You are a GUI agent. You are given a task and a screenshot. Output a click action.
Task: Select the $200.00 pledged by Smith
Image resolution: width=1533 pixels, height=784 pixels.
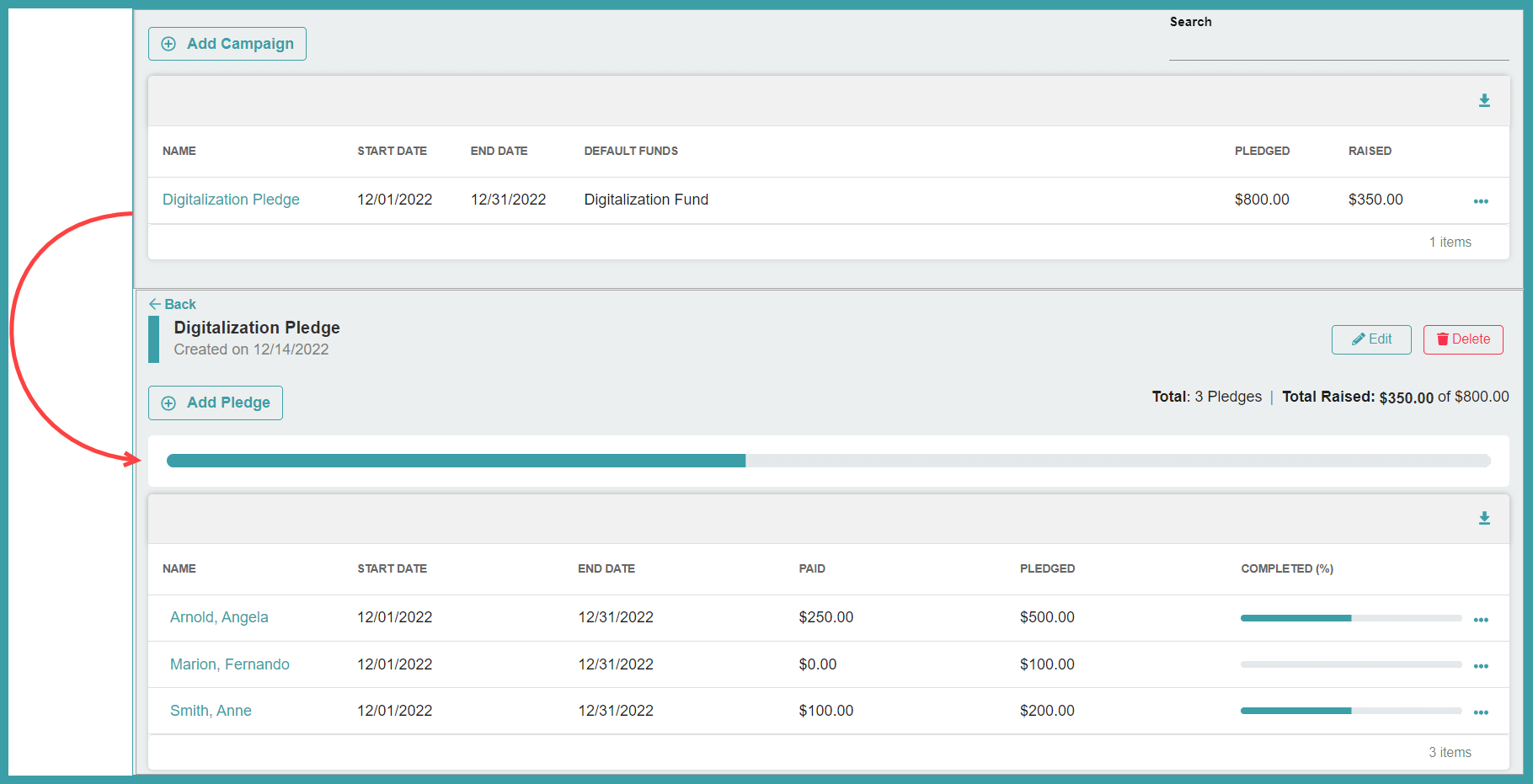pos(1047,711)
